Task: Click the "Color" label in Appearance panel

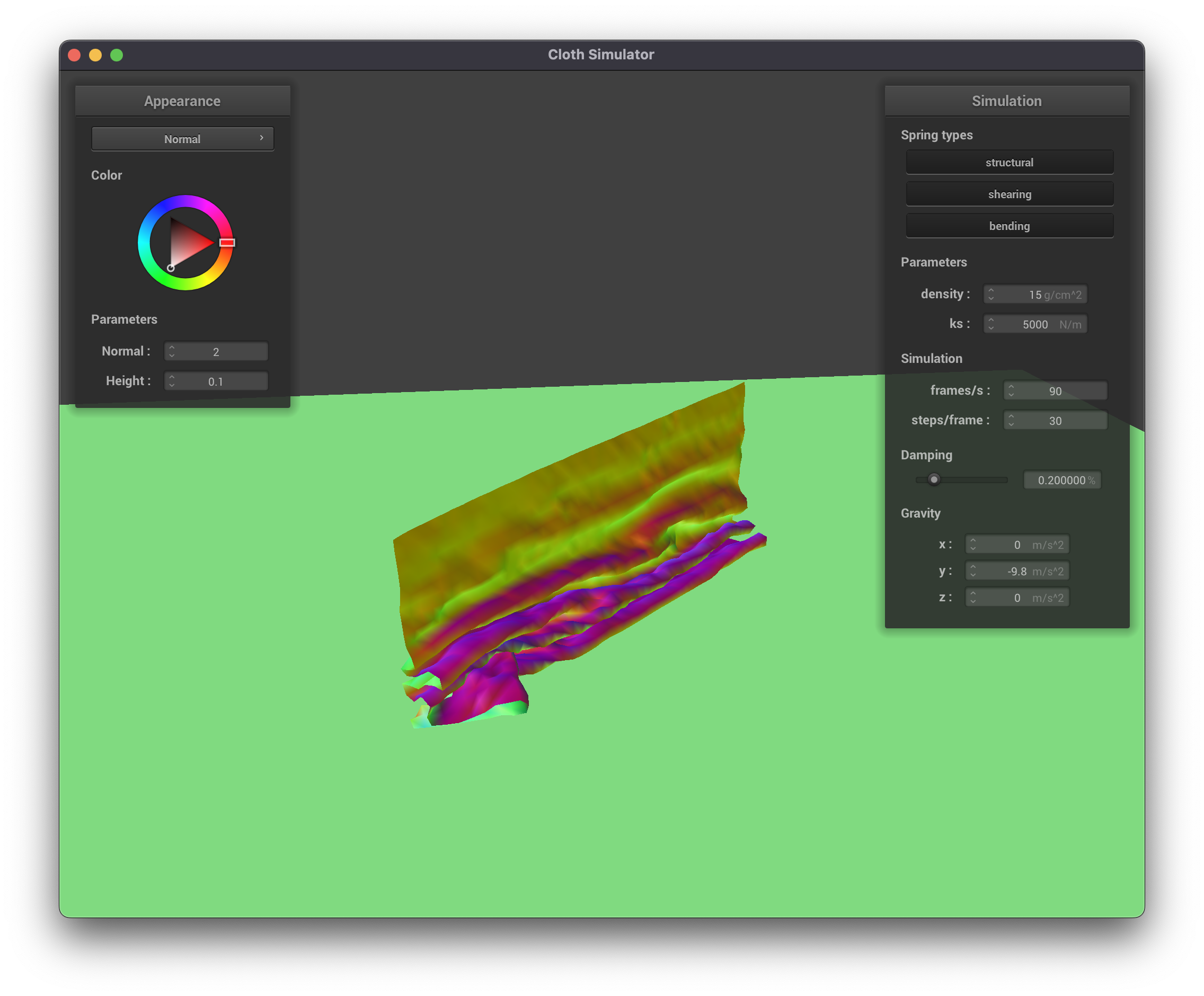Action: tap(107, 175)
